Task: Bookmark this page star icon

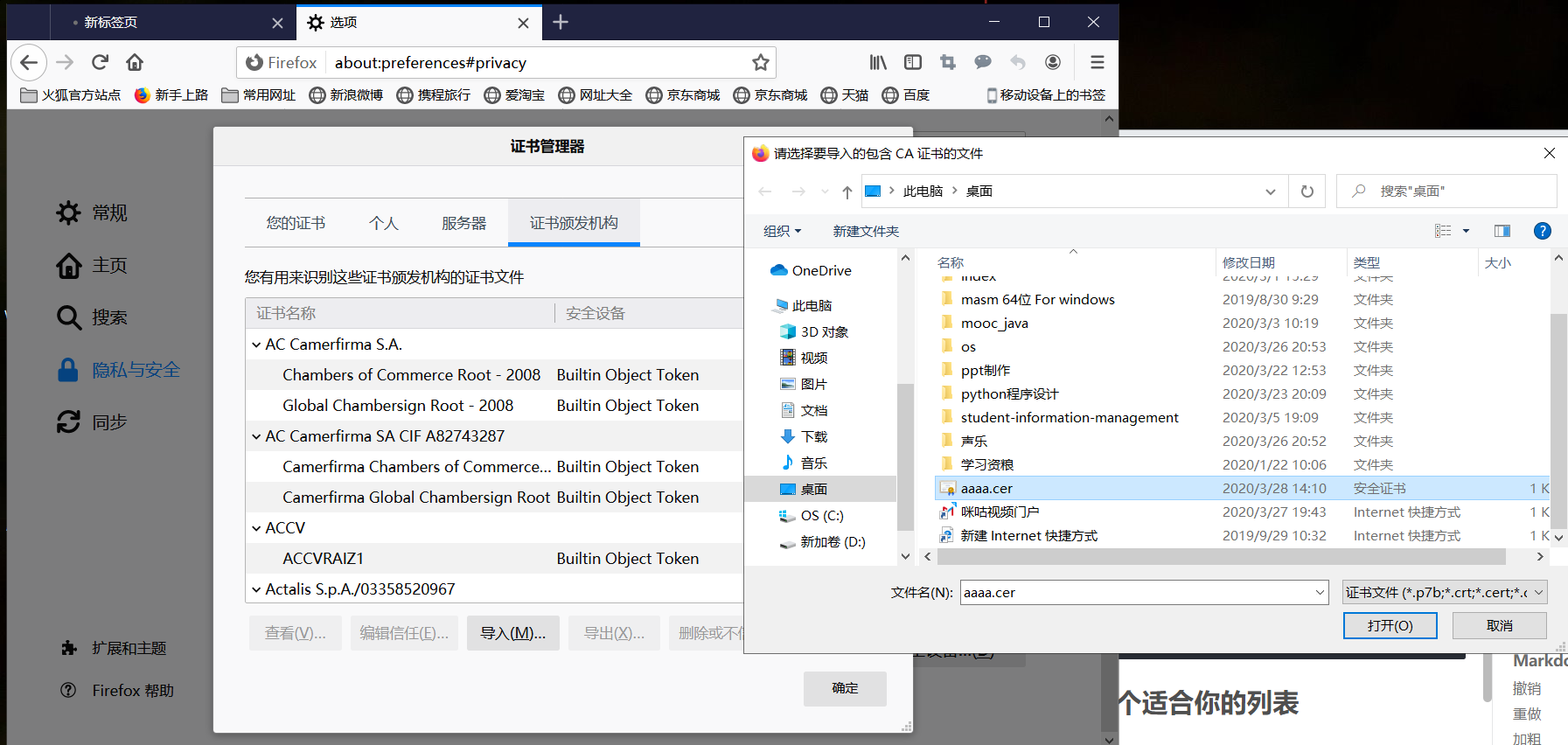Action: click(x=761, y=62)
